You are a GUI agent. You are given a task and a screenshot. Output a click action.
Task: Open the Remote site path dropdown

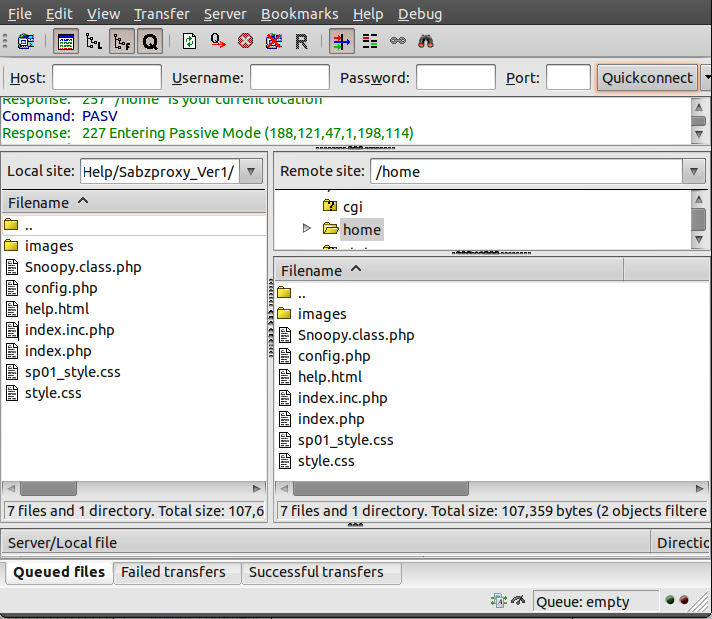(694, 171)
